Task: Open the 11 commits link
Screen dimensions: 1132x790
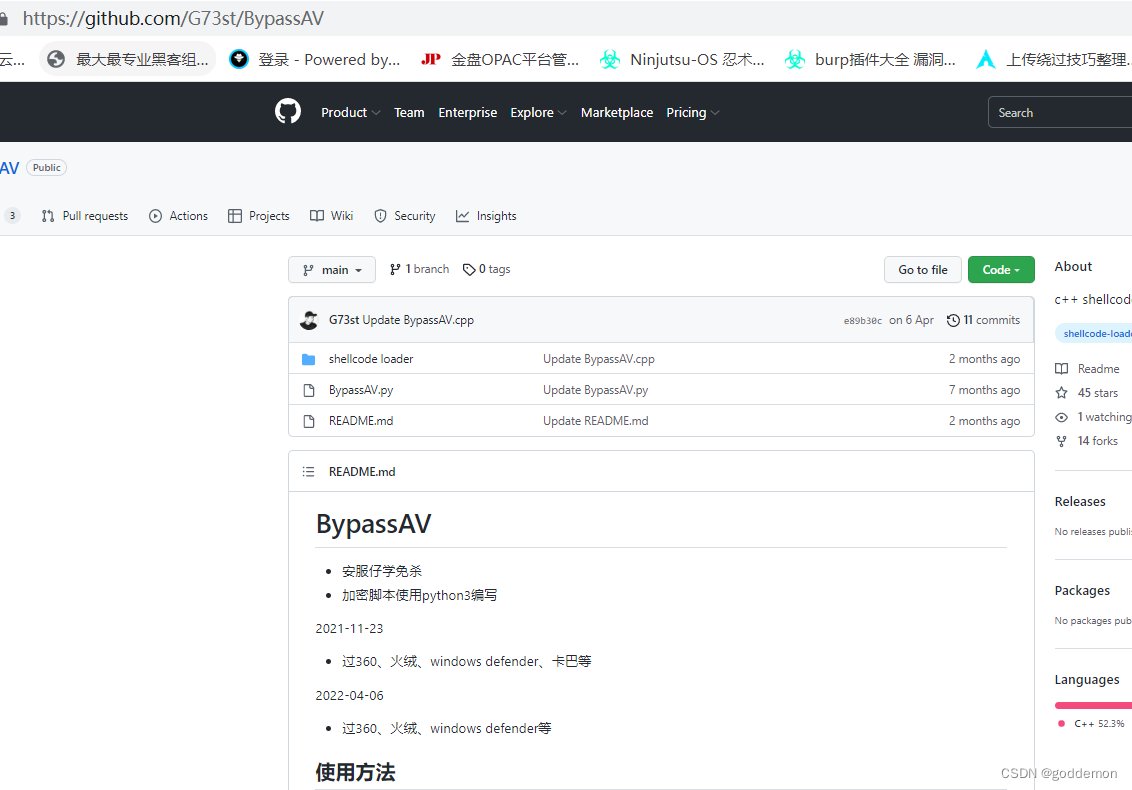Action: pos(984,320)
